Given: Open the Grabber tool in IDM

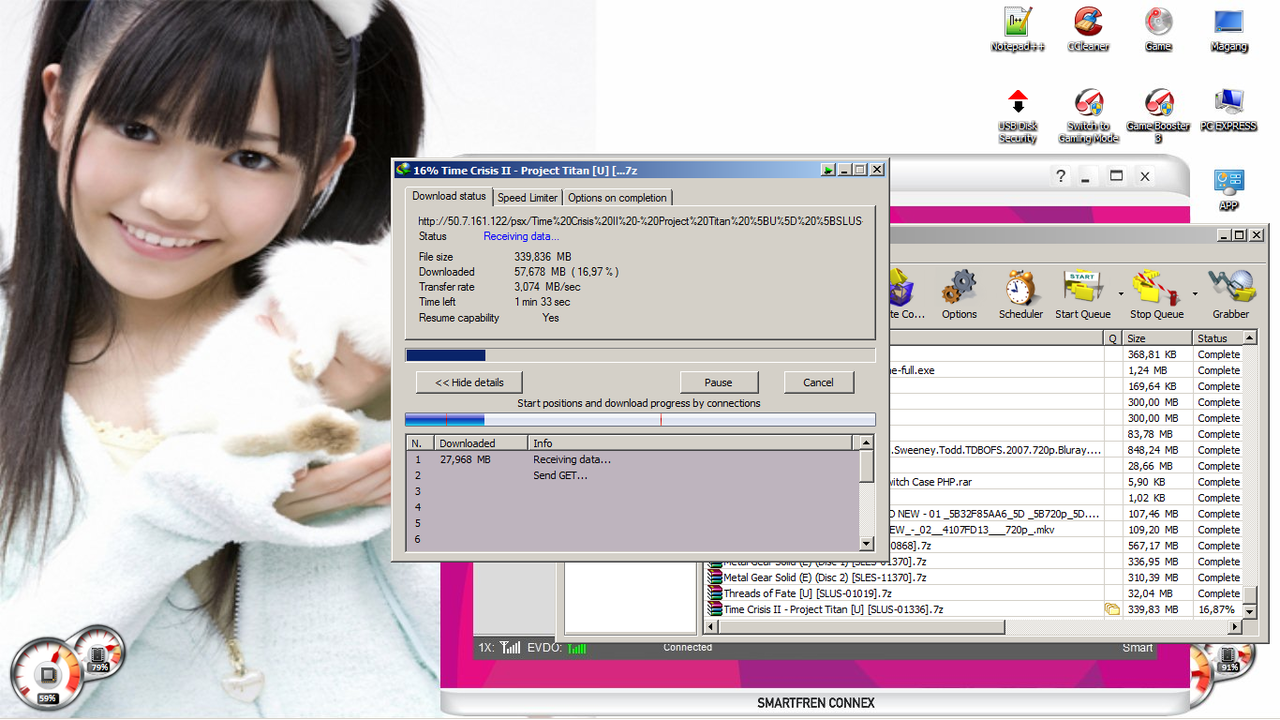Looking at the screenshot, I should click(1231, 295).
